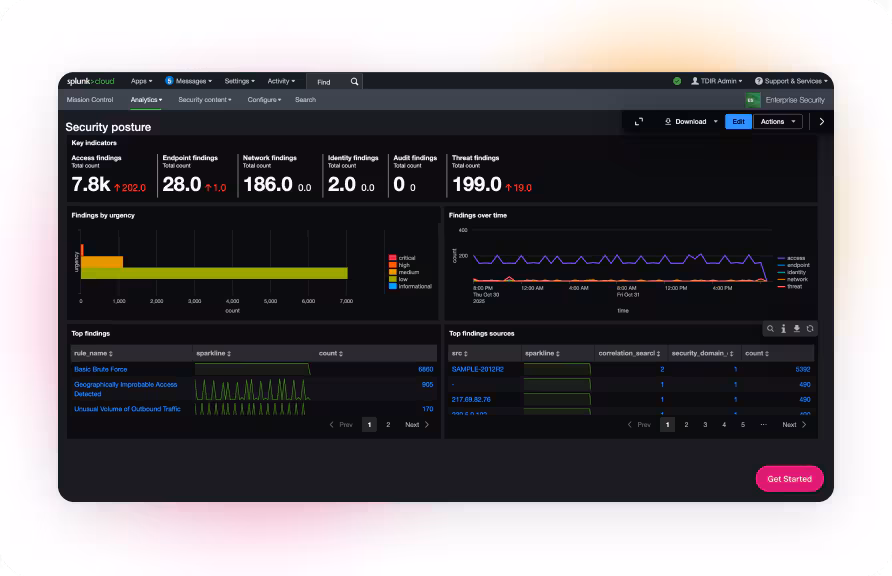
Task: Click the ellipsis in sources pagination
Action: click(763, 425)
